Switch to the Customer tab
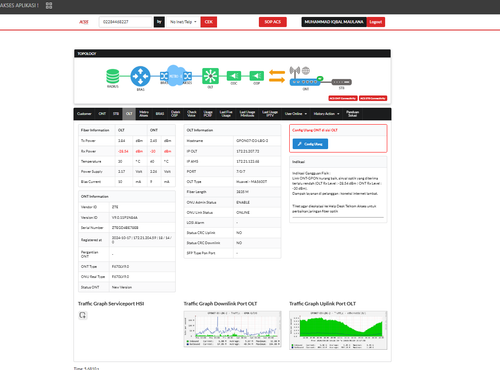 84,114
